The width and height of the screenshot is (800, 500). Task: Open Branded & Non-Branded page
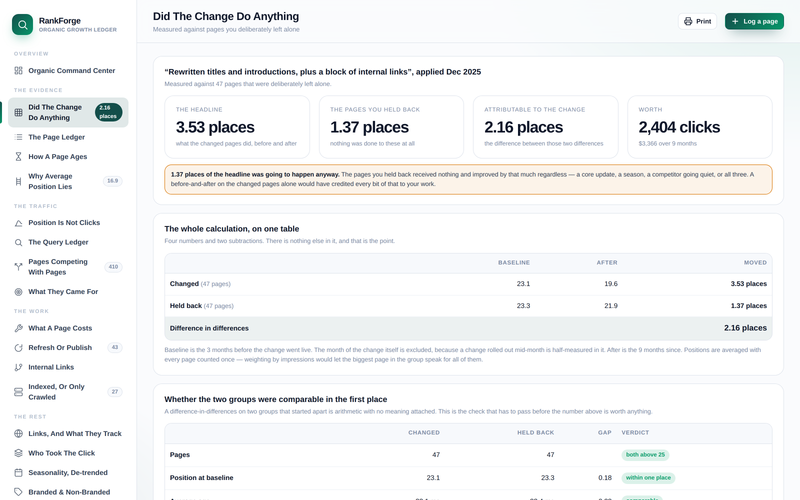(x=68, y=492)
